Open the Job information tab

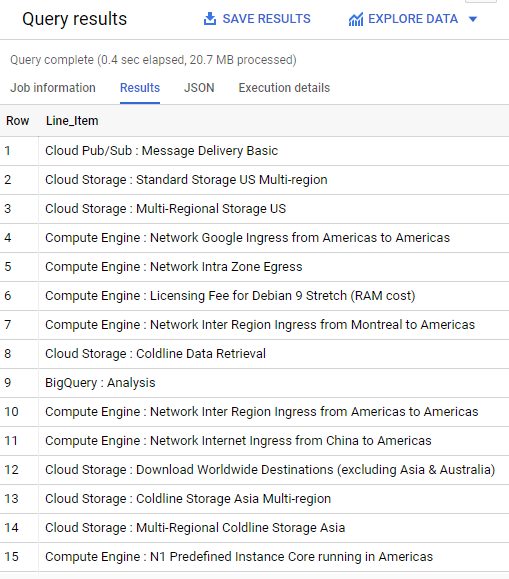tap(53, 88)
